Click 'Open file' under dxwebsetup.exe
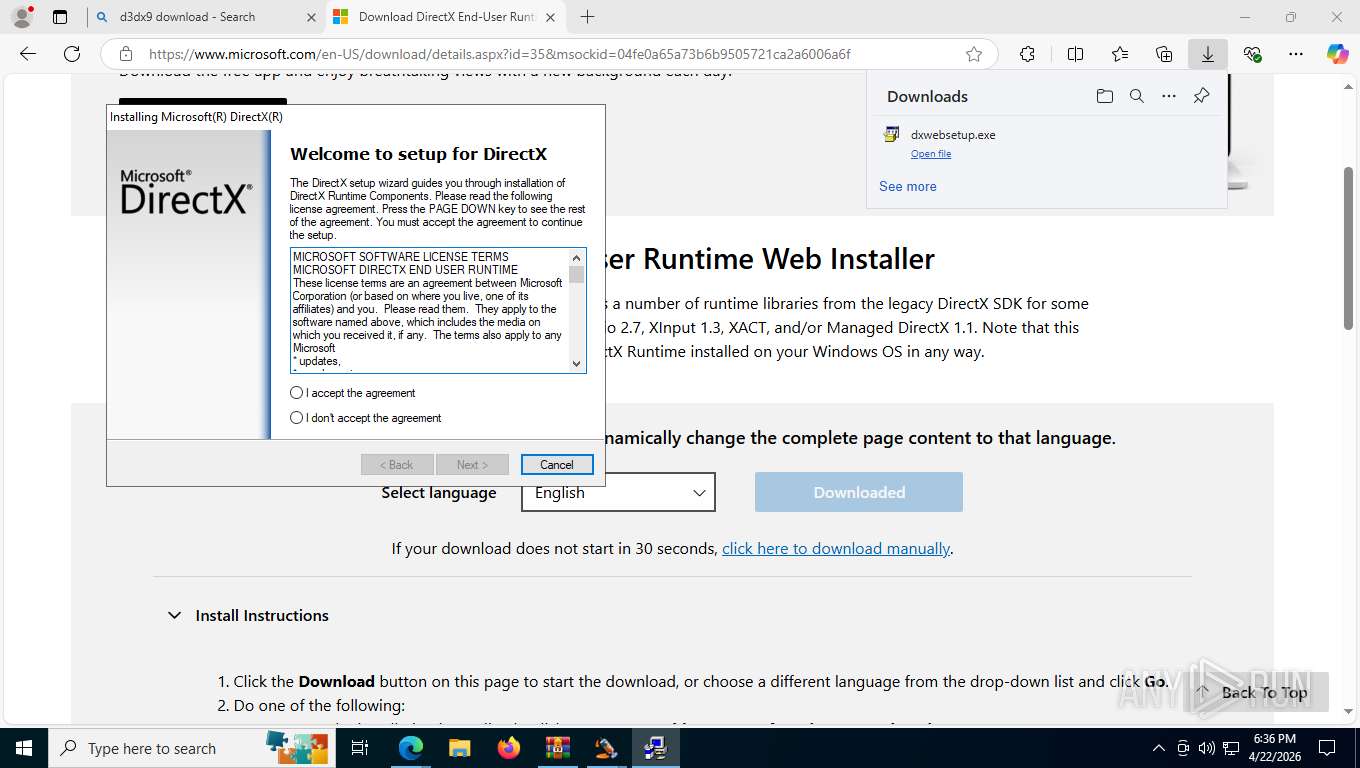 (931, 154)
